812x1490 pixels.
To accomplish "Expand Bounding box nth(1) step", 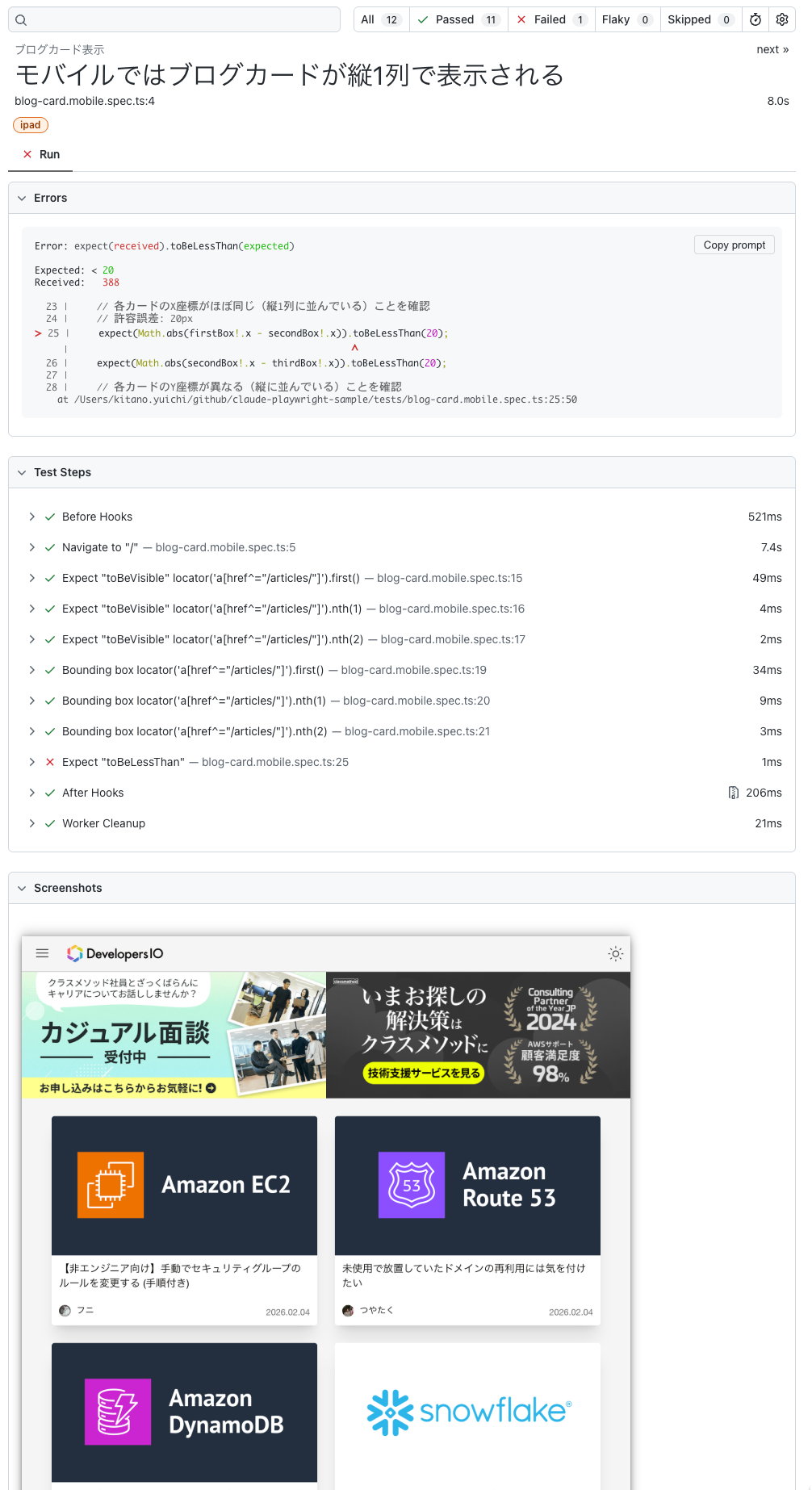I will point(32,701).
